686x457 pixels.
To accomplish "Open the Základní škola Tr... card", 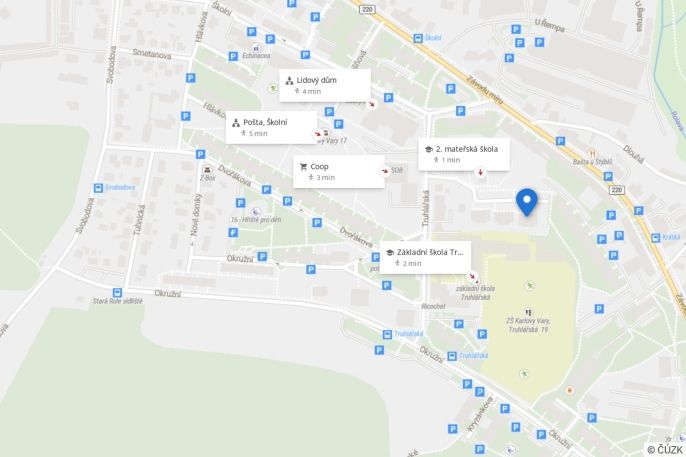I will (x=425, y=257).
